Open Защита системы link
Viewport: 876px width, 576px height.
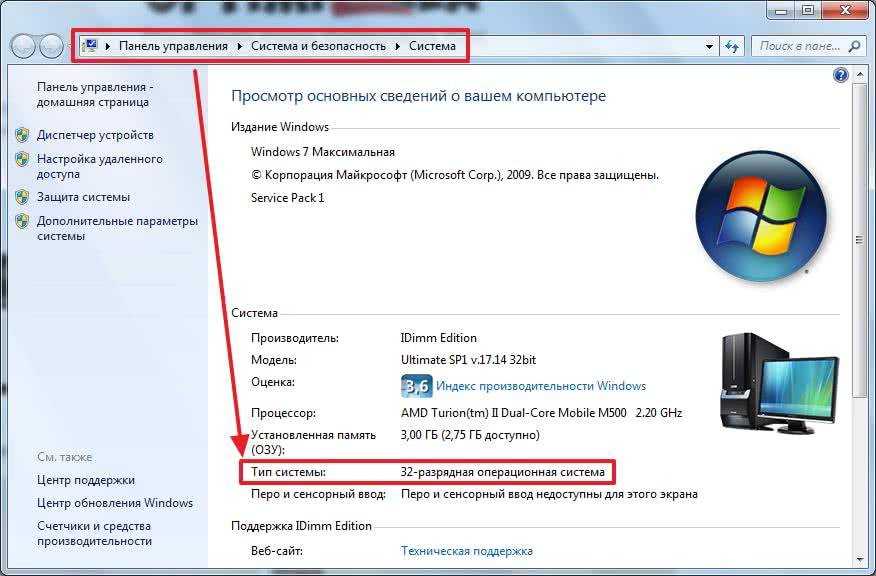(83, 197)
